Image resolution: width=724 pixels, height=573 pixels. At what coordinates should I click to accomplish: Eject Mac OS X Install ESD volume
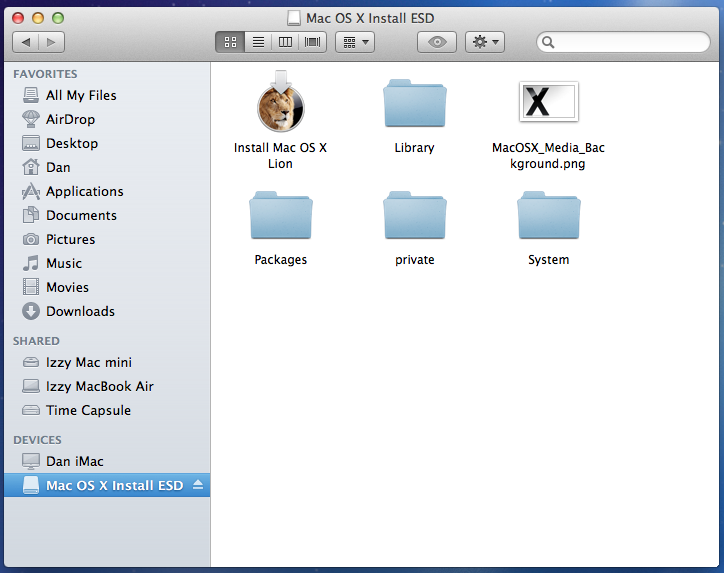(198, 484)
